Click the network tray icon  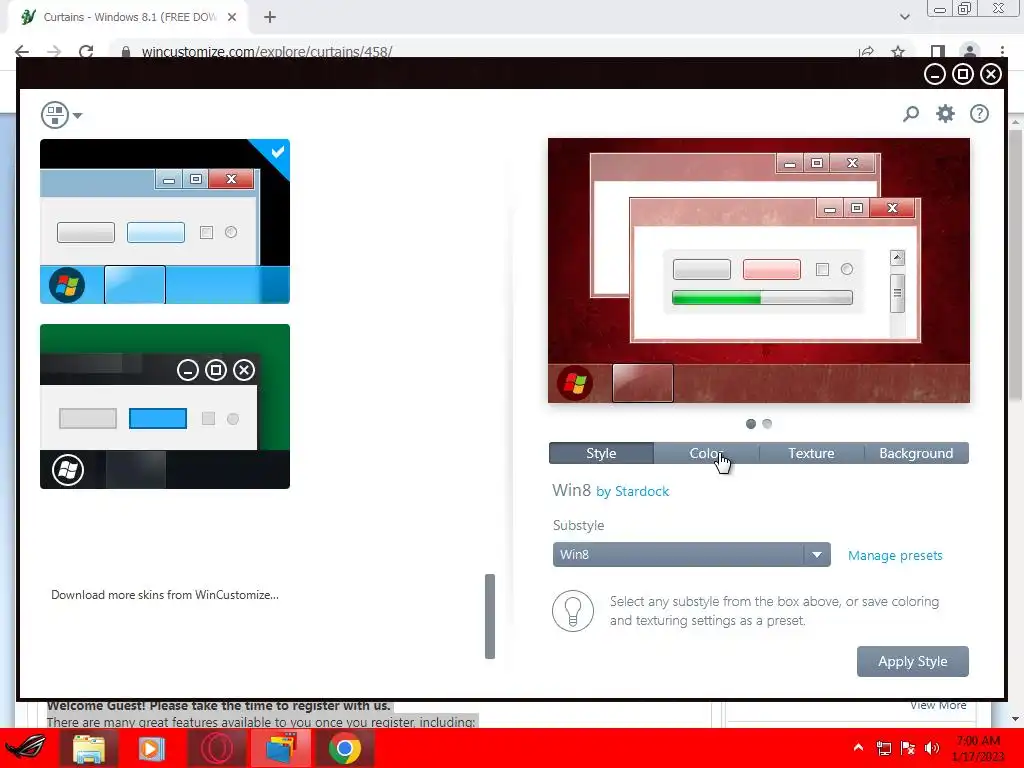click(884, 748)
